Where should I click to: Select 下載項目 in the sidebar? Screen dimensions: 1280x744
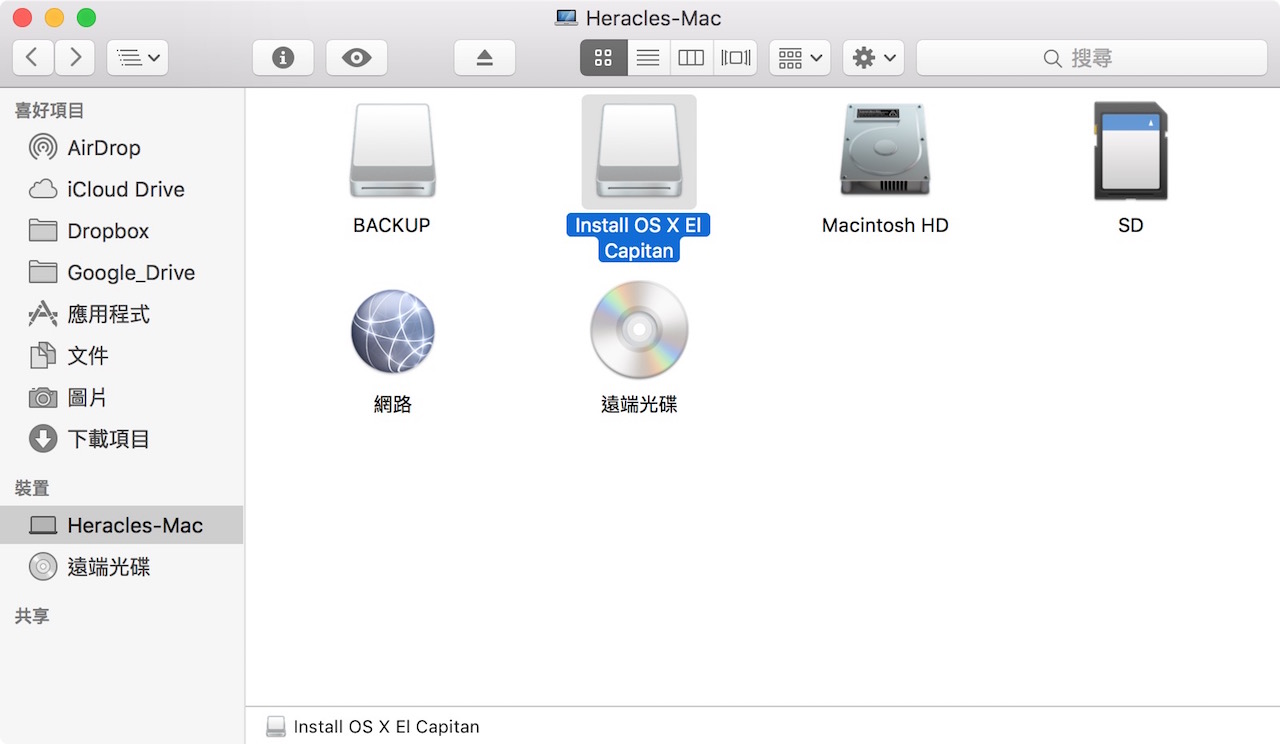pos(122,439)
